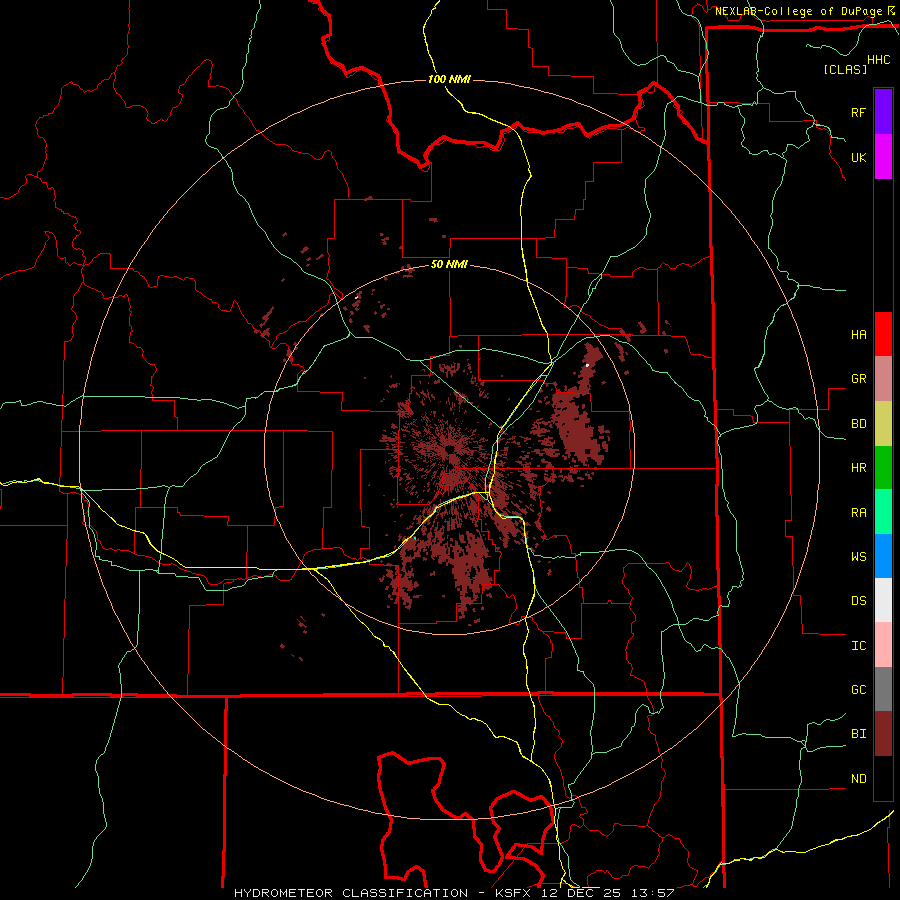Click the white pixel in the northeast echo
The width and height of the screenshot is (900, 900).
tap(588, 364)
